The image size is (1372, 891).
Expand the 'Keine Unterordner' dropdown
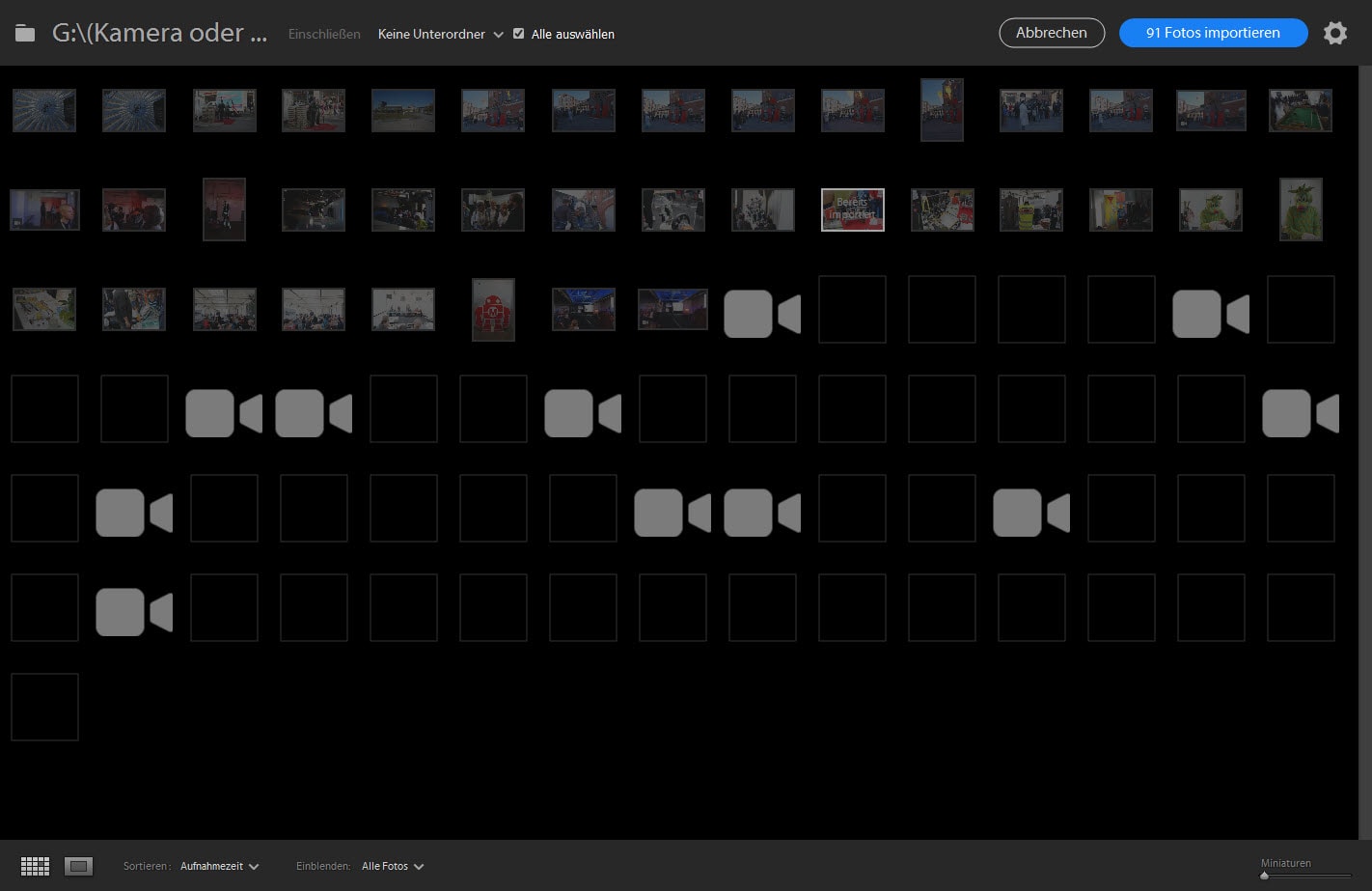[440, 34]
